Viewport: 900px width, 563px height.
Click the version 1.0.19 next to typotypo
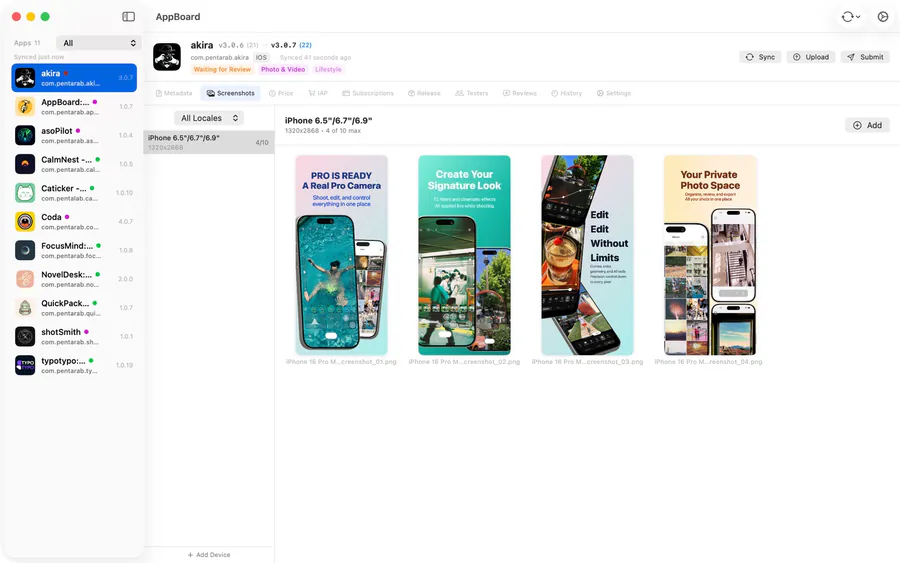(x=125, y=365)
